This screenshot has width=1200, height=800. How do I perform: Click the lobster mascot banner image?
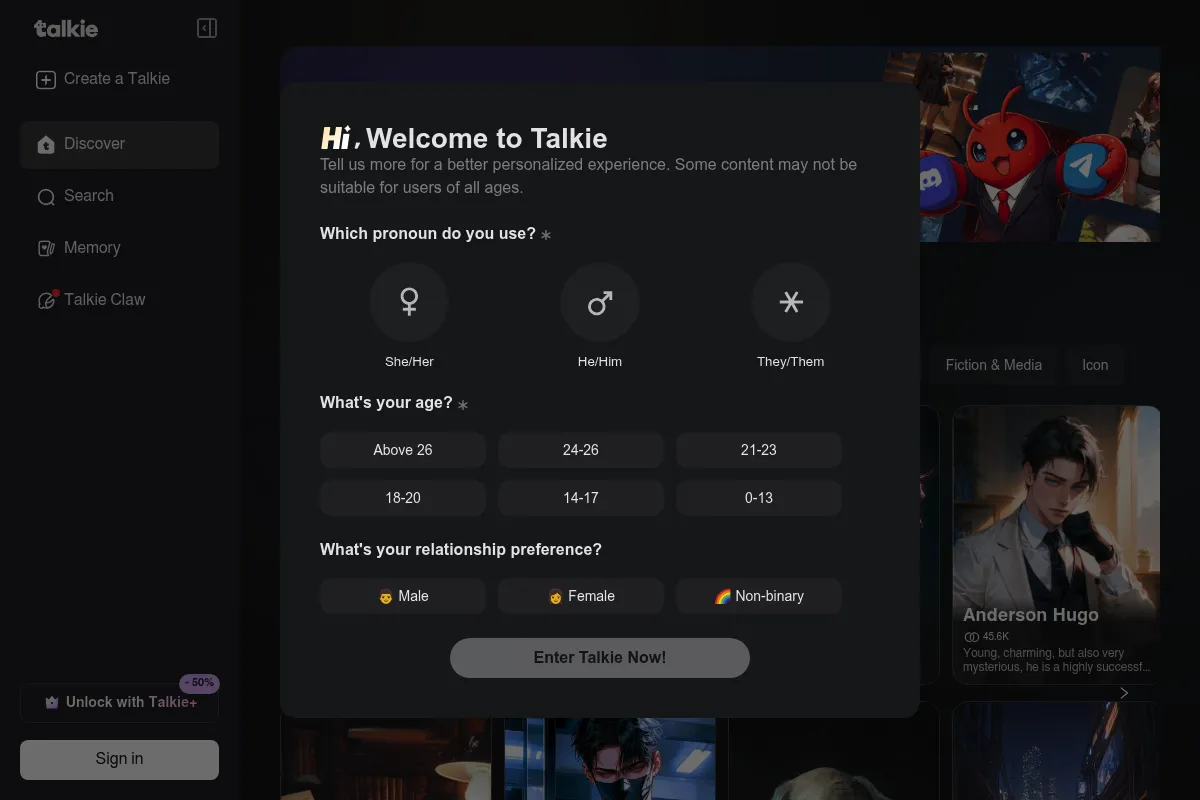click(1022, 145)
